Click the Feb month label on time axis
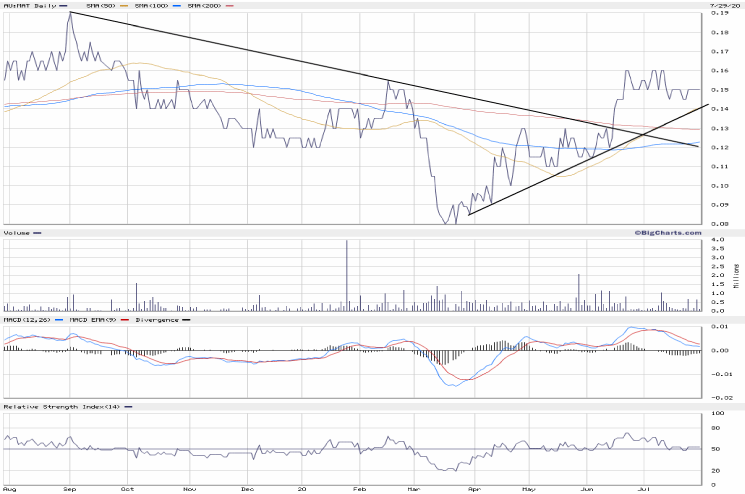 (360, 489)
